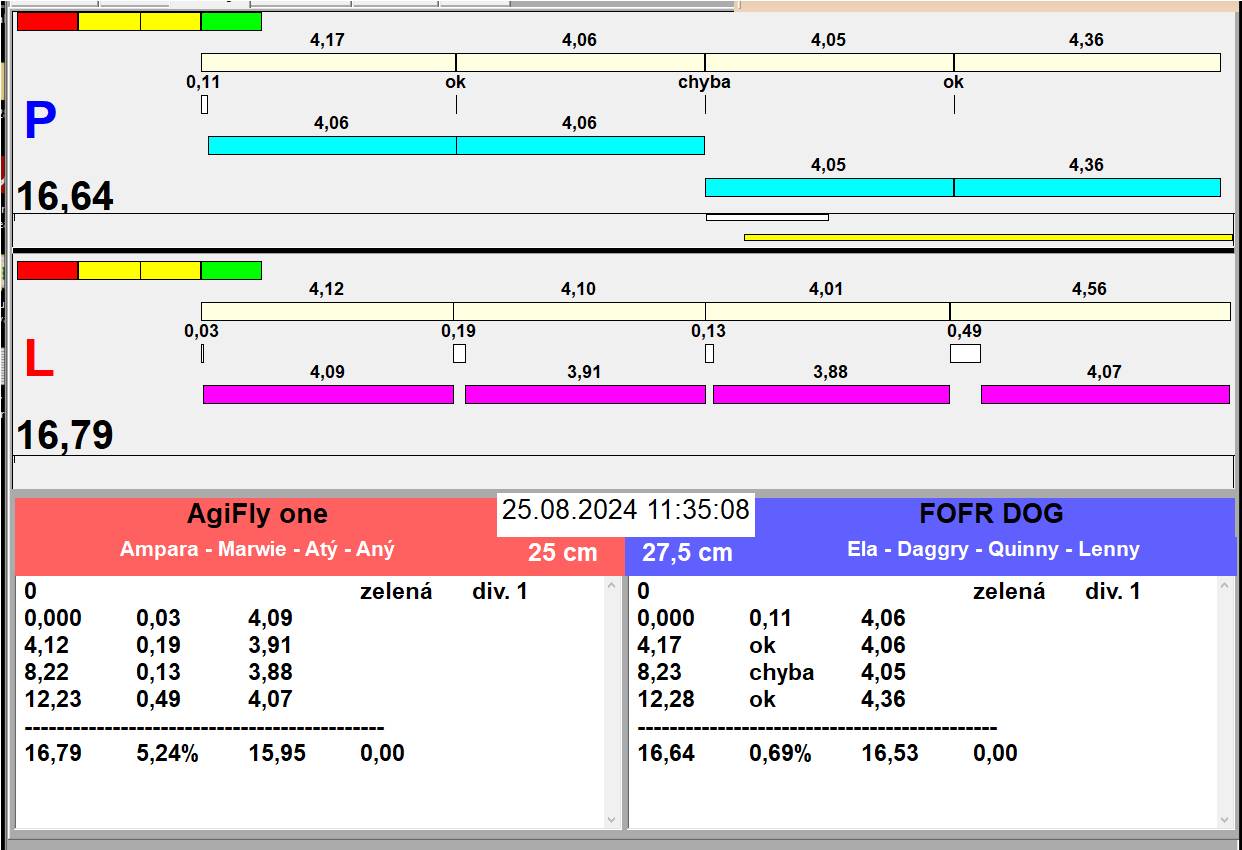Click 'zelená' in the AgiFly results panel

(396, 591)
